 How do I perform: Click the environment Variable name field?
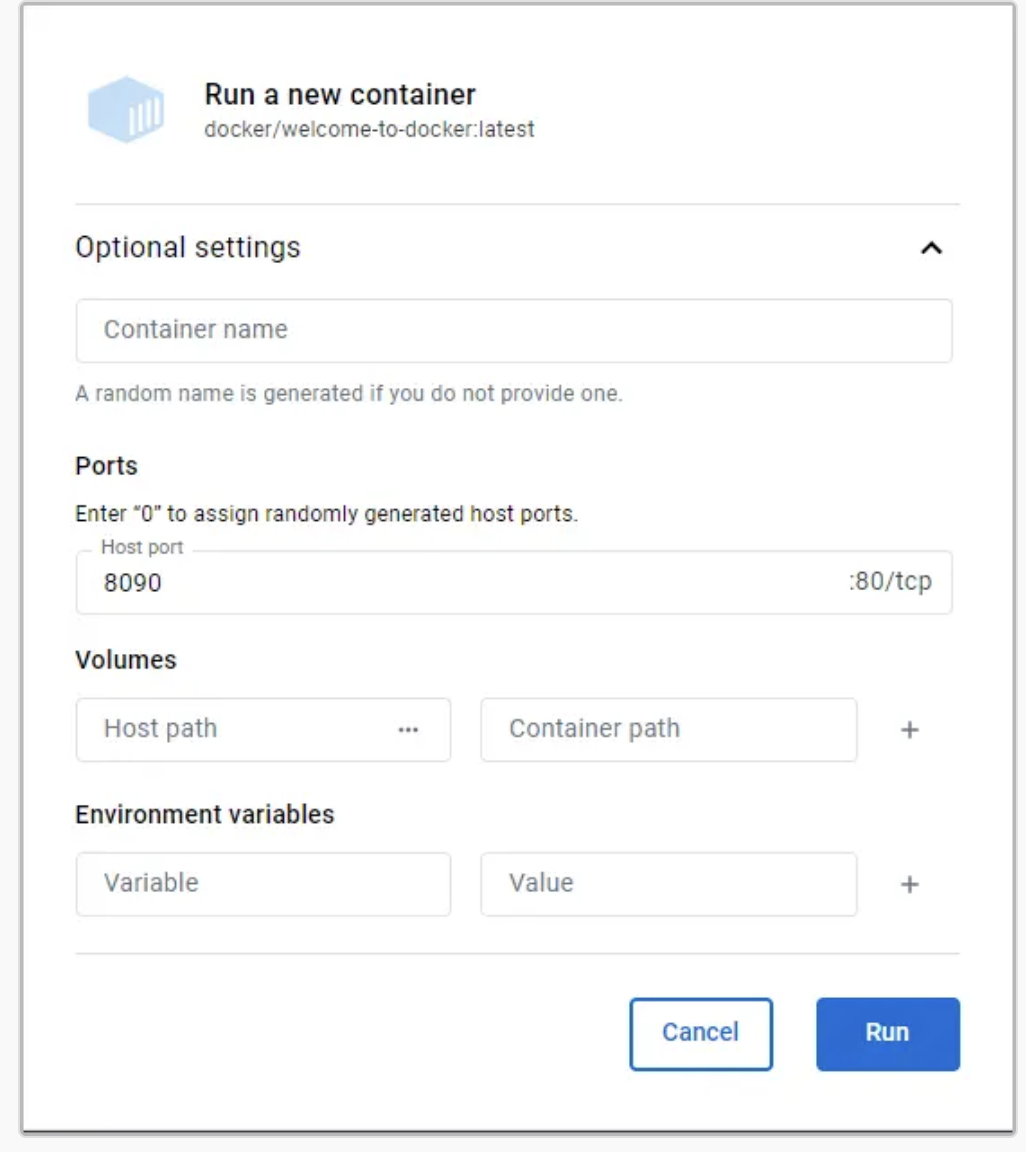[263, 884]
